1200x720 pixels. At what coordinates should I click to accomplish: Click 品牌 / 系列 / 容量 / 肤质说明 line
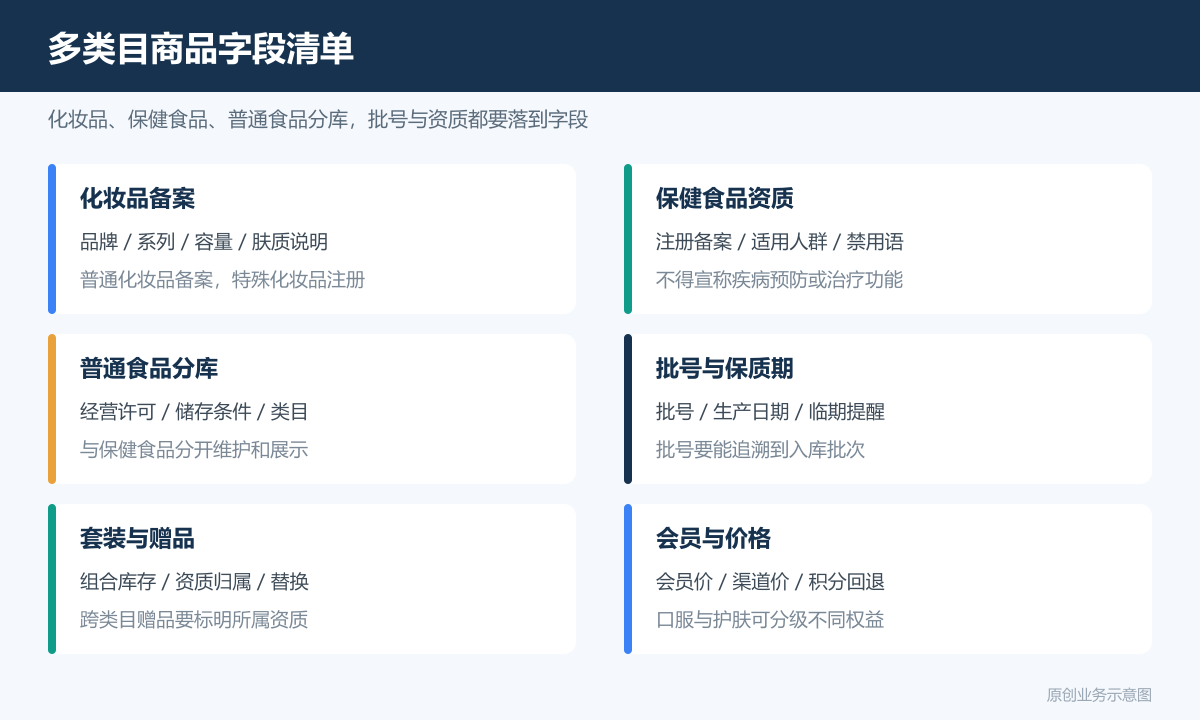point(204,242)
